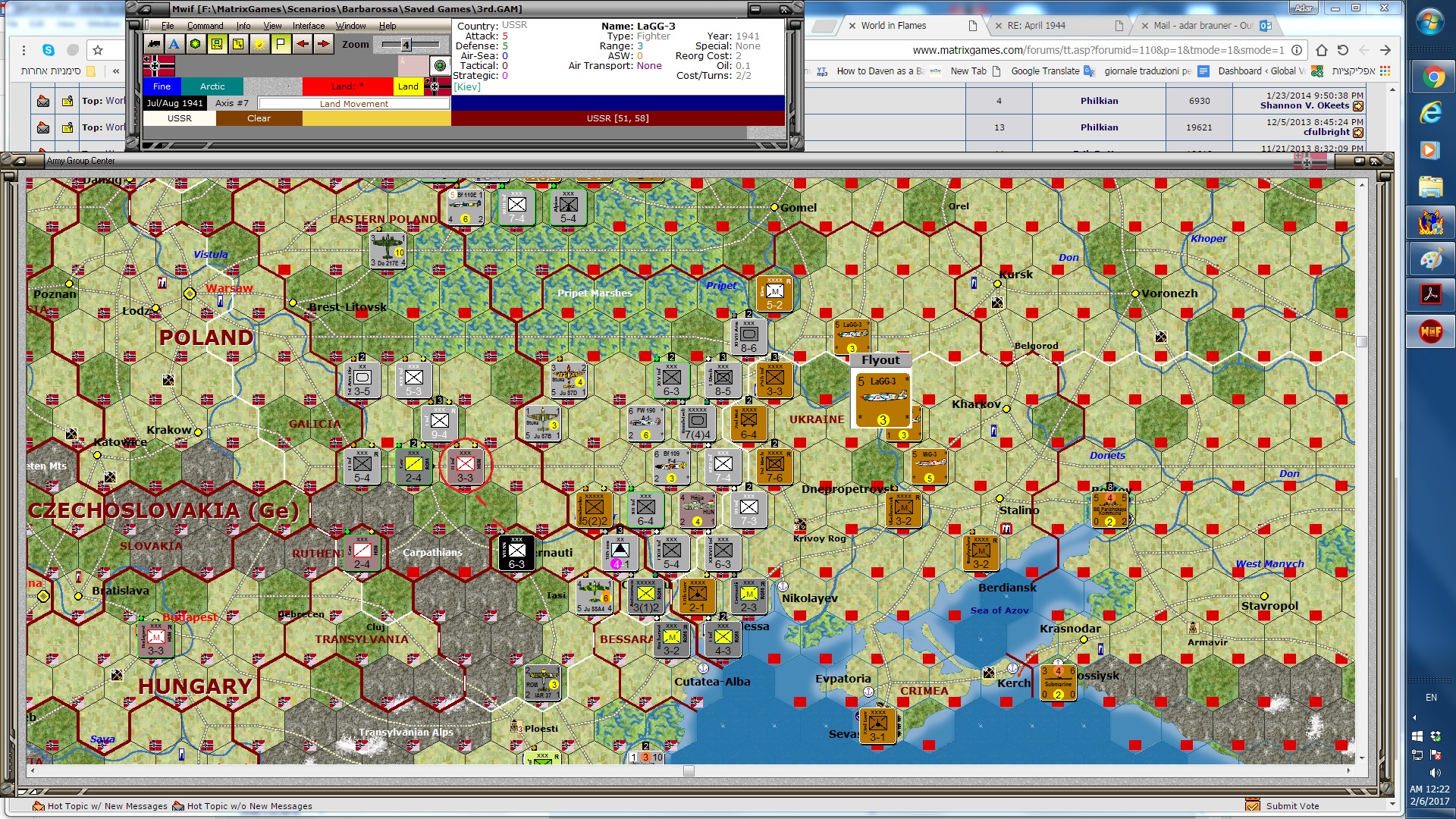Viewport: 1456px width, 819px height.
Task: Open the View menu
Action: click(272, 26)
